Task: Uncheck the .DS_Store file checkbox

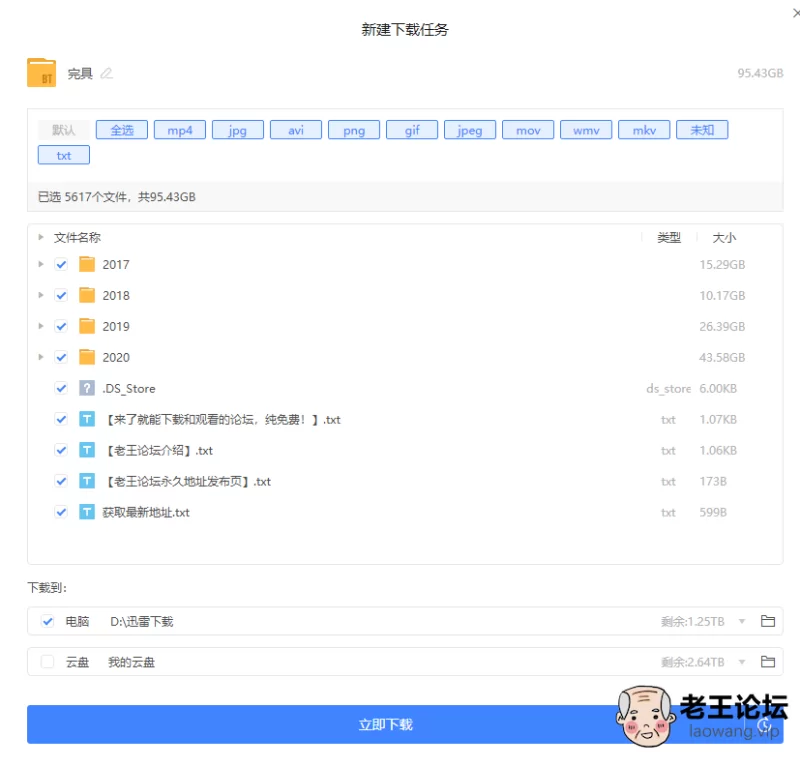Action: pyautogui.click(x=61, y=388)
